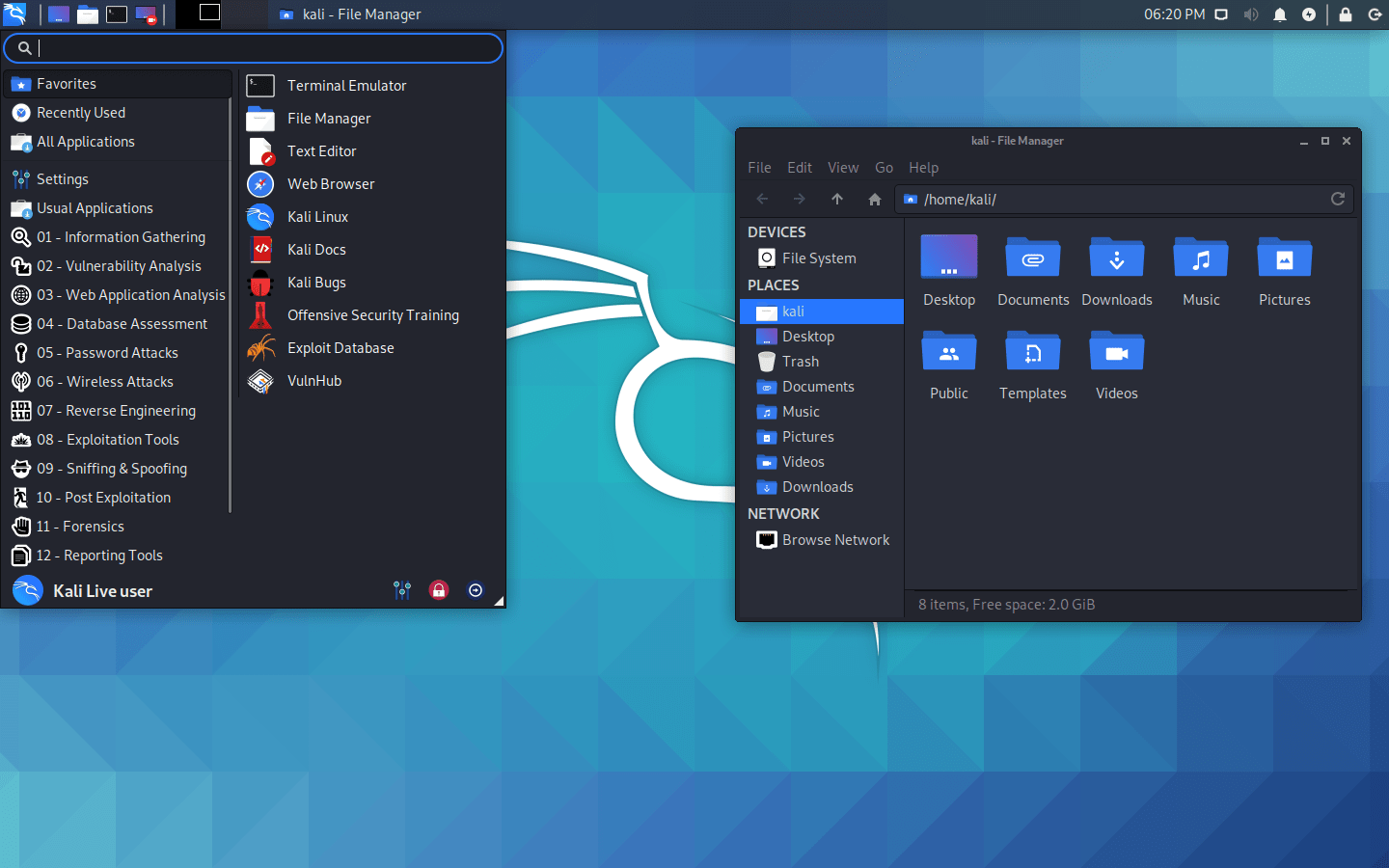The width and height of the screenshot is (1389, 868).
Task: Open 09 - Sniffing & Spoofing category
Action: coord(118,469)
